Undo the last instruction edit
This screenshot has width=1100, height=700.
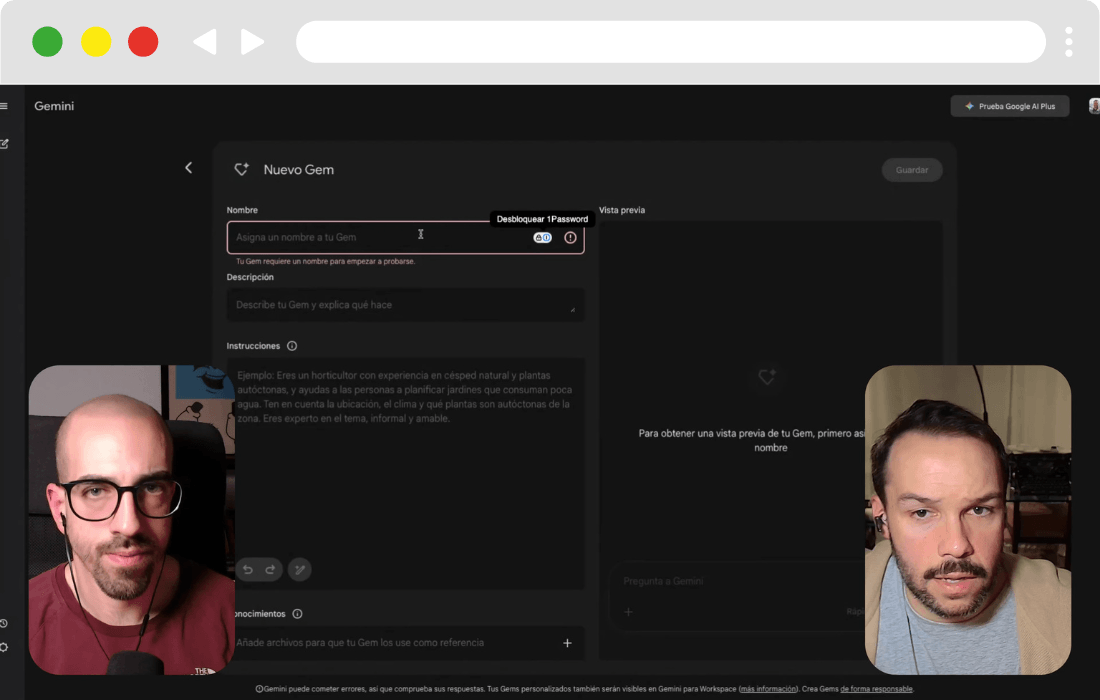click(248, 570)
